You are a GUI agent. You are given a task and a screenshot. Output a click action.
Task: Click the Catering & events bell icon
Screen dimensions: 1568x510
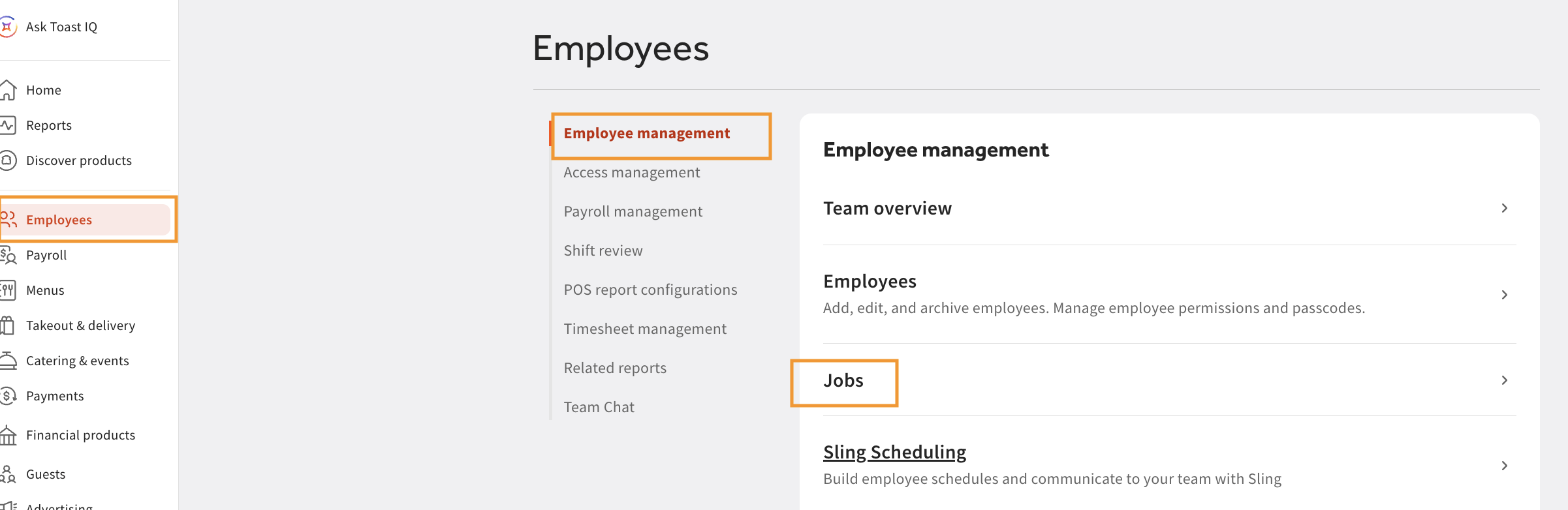[x=8, y=361]
